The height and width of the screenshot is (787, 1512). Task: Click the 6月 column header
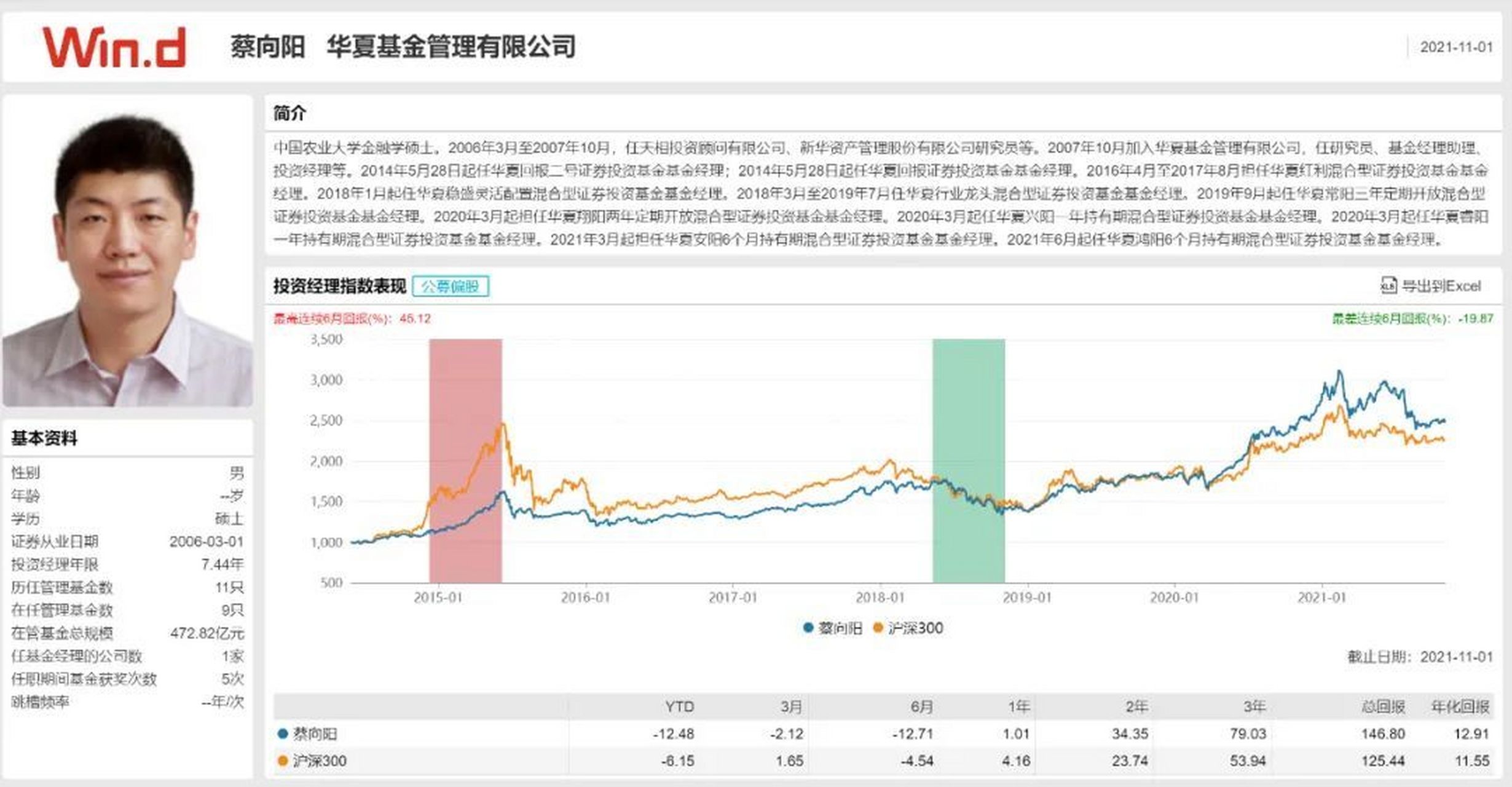coord(921,707)
